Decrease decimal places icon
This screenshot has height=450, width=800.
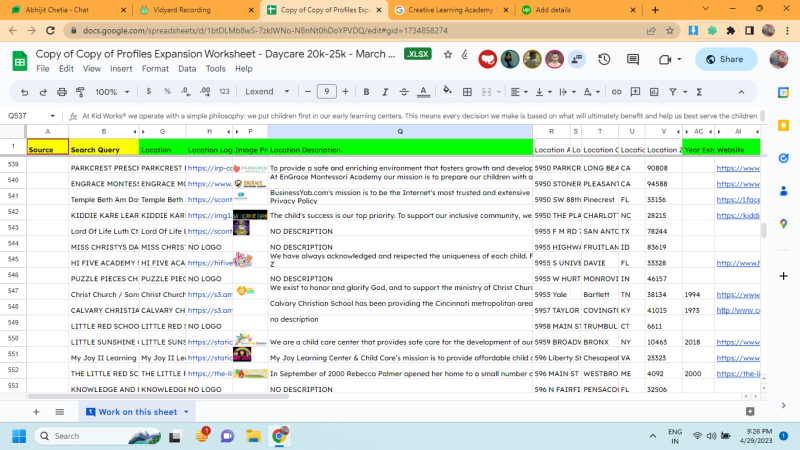(186, 92)
